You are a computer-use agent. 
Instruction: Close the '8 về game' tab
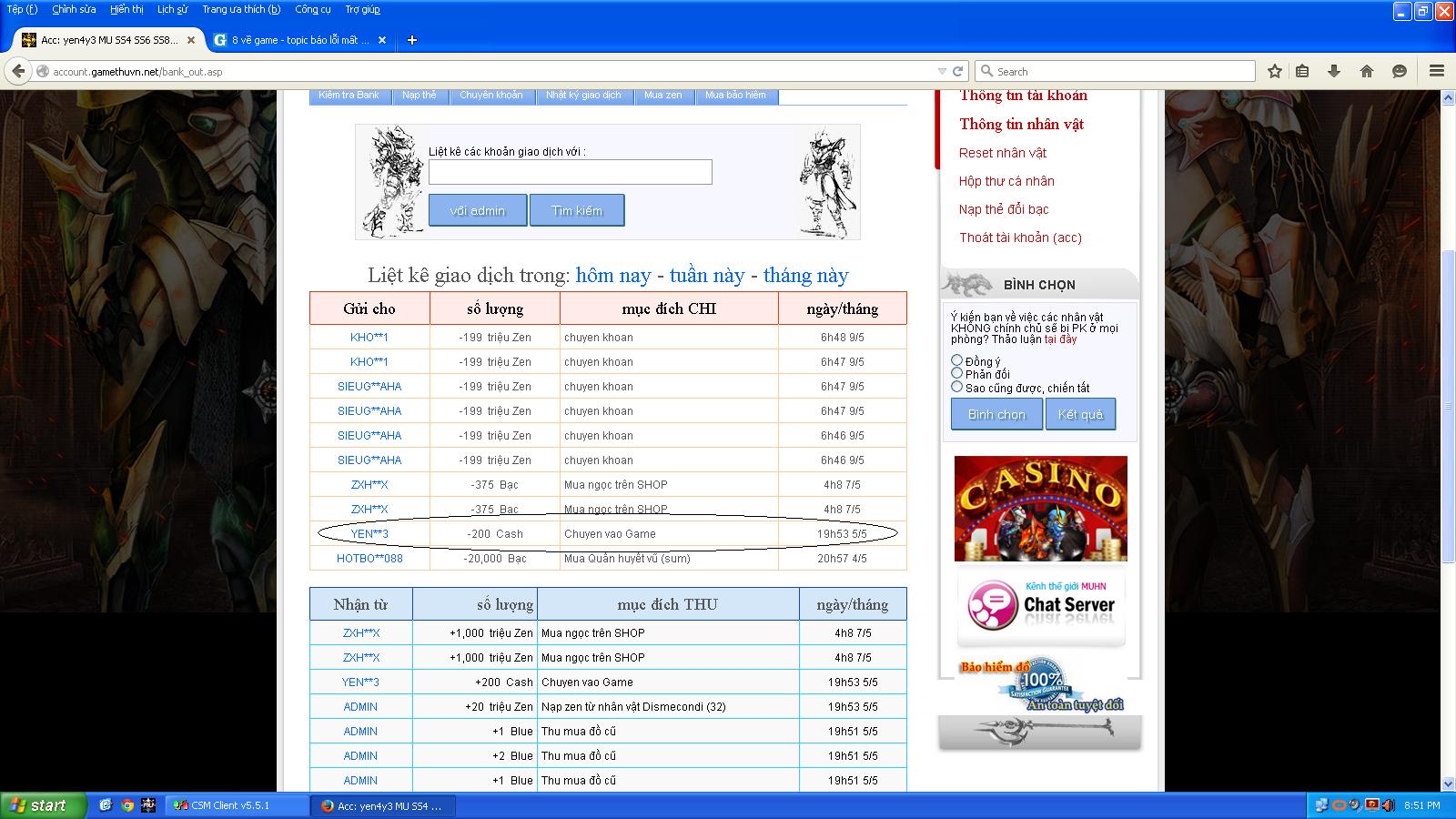[x=382, y=40]
